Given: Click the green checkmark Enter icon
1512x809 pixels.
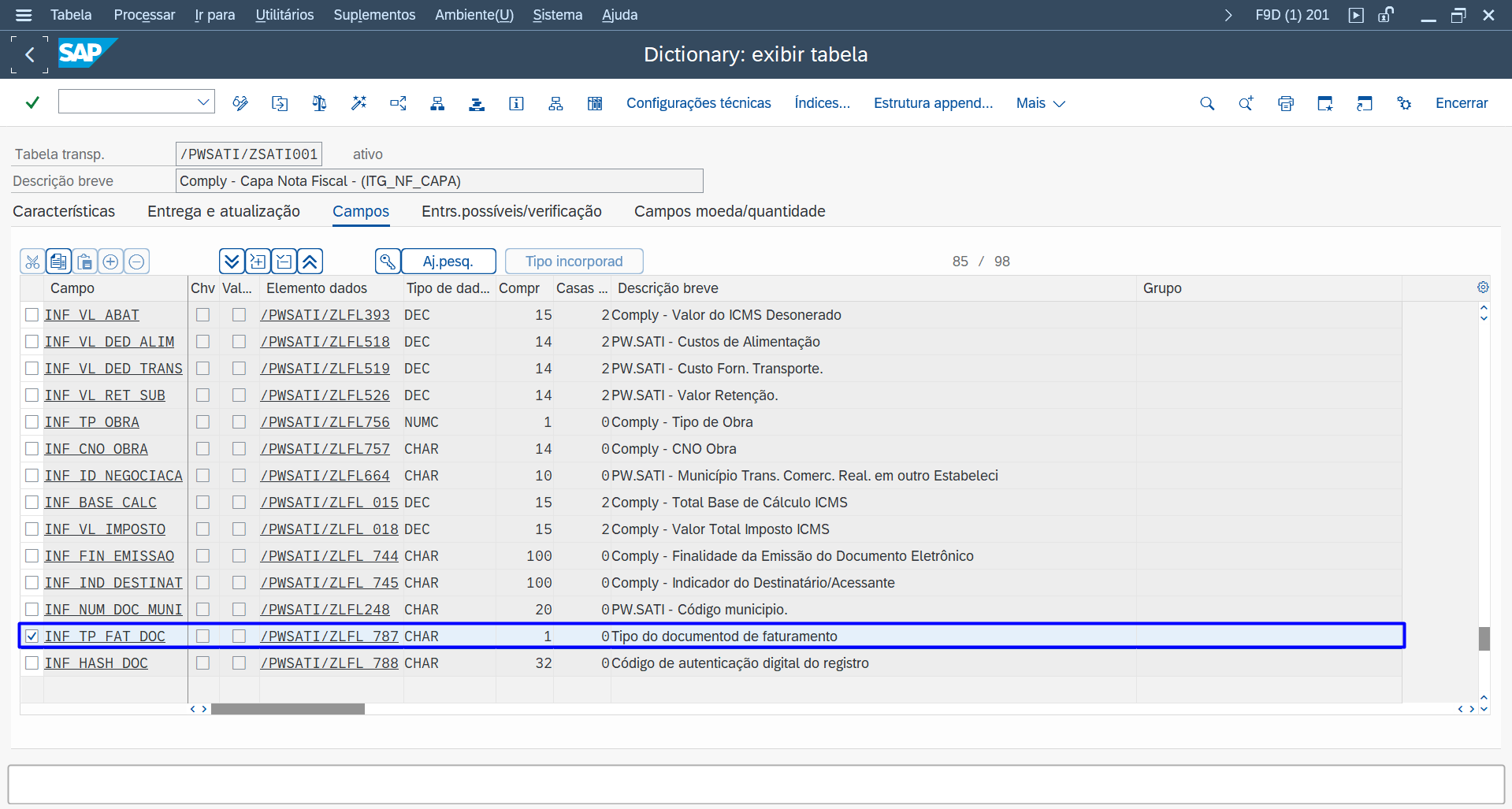Looking at the screenshot, I should [32, 103].
